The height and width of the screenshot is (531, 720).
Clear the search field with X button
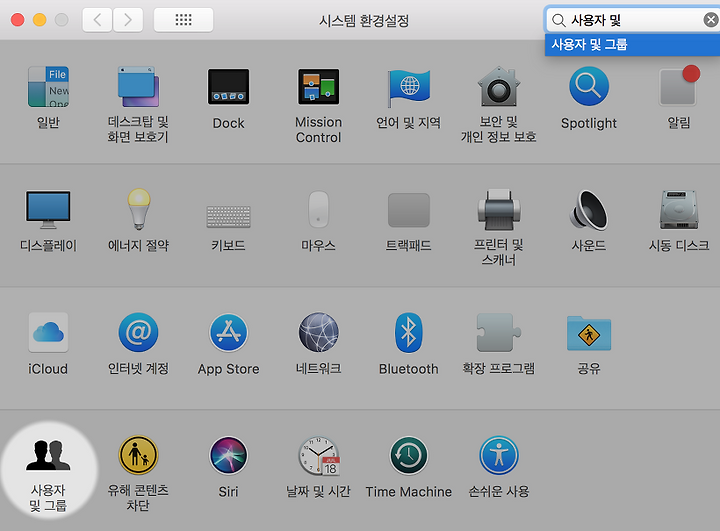711,20
